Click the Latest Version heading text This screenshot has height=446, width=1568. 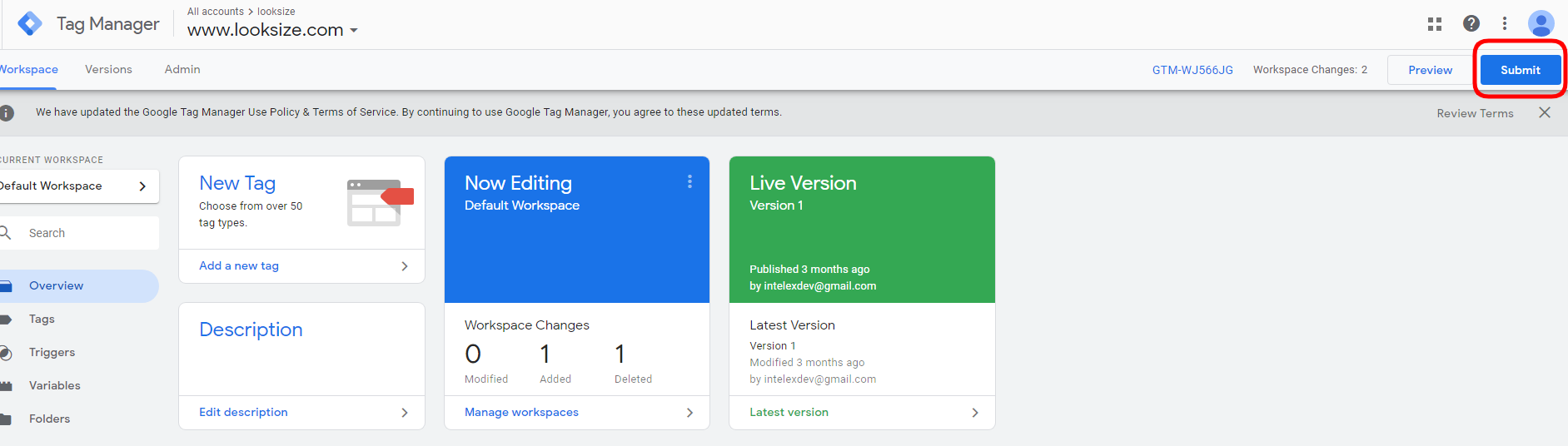(x=792, y=325)
